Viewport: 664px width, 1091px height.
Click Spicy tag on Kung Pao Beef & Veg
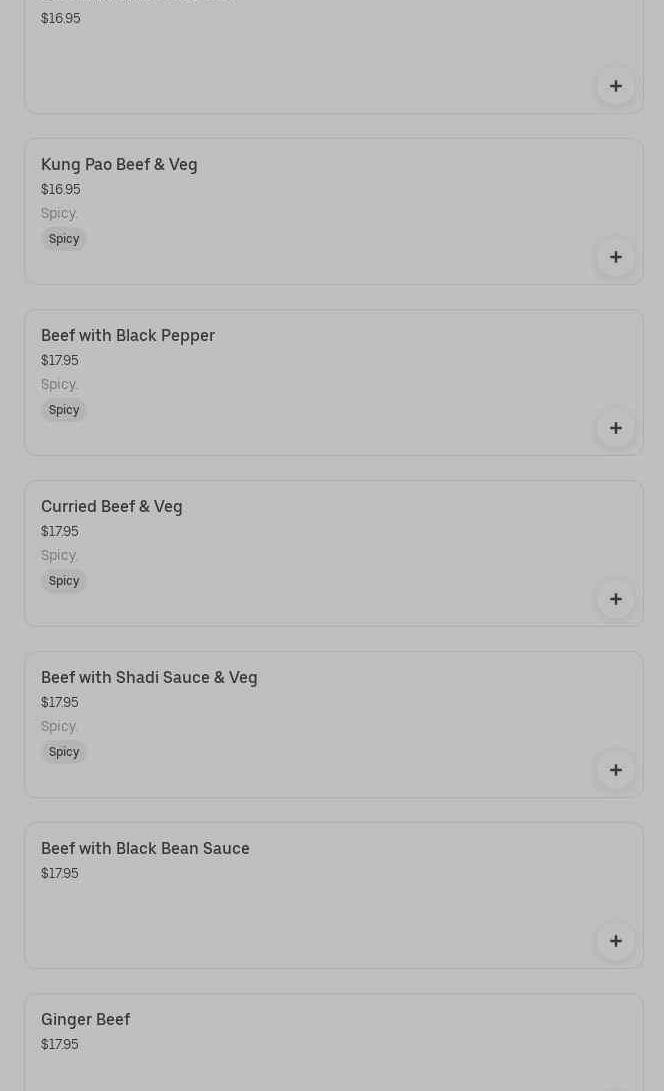tap(64, 239)
